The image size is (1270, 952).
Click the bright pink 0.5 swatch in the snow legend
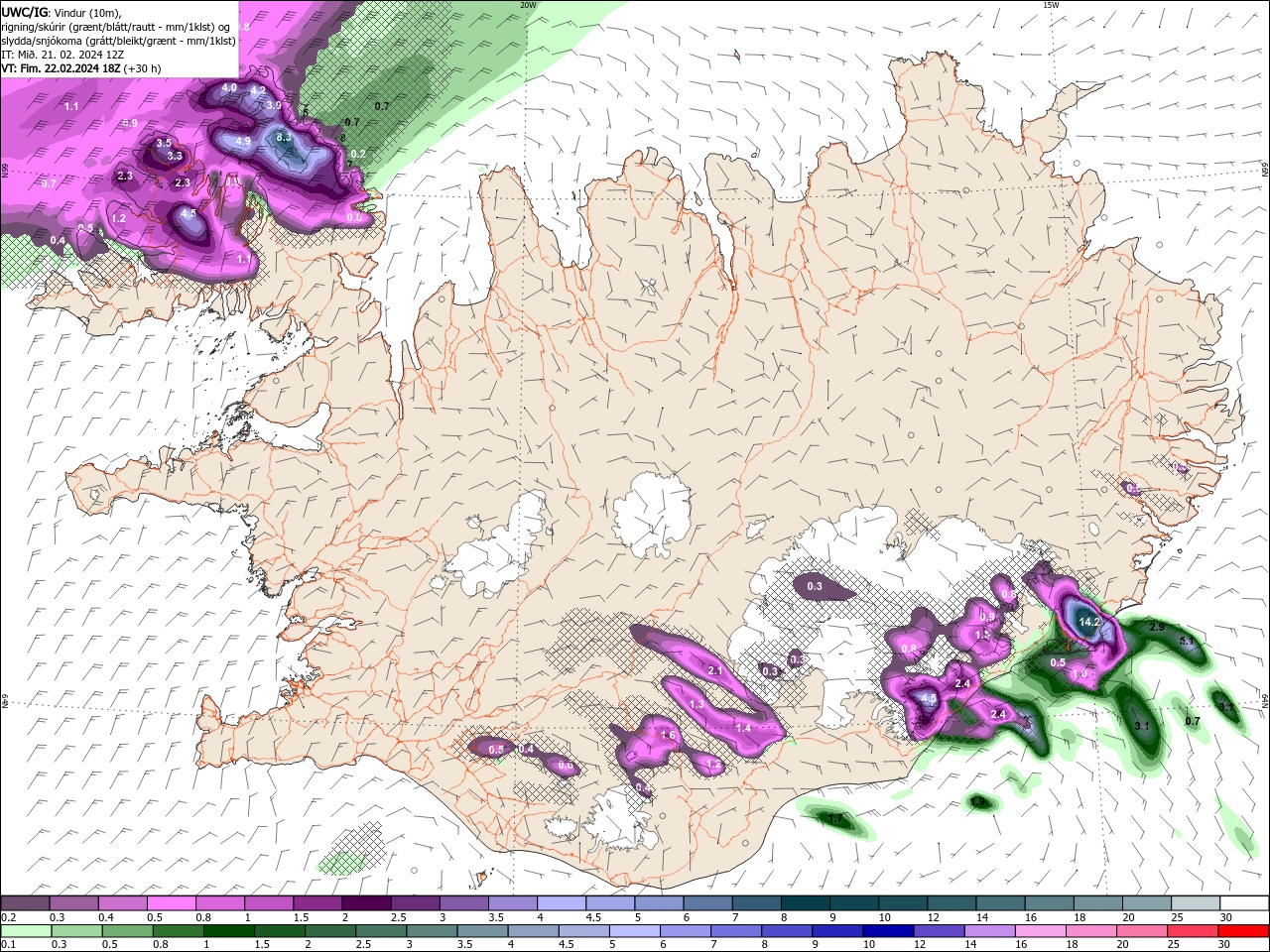[172, 903]
